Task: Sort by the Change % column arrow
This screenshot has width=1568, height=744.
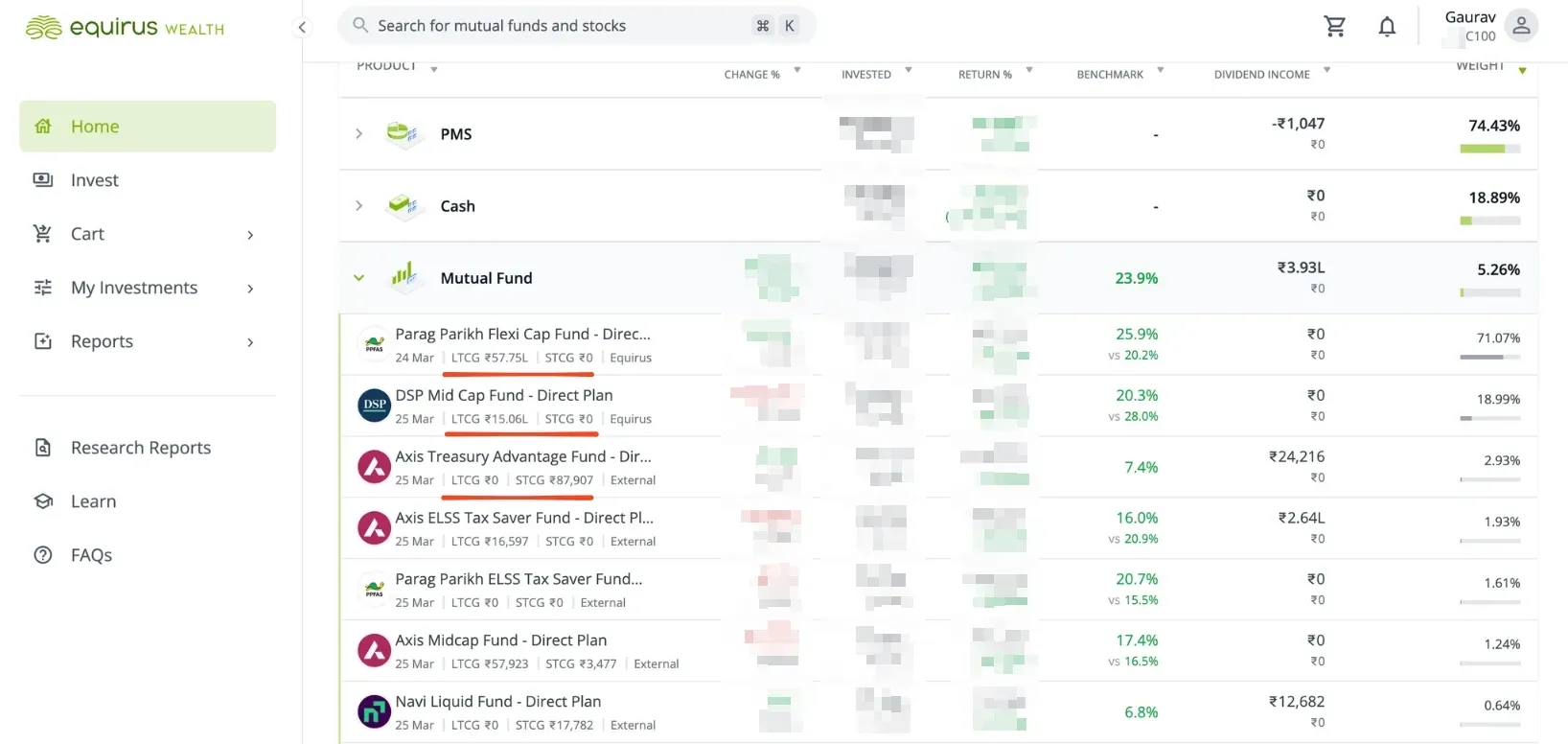Action: [x=796, y=70]
